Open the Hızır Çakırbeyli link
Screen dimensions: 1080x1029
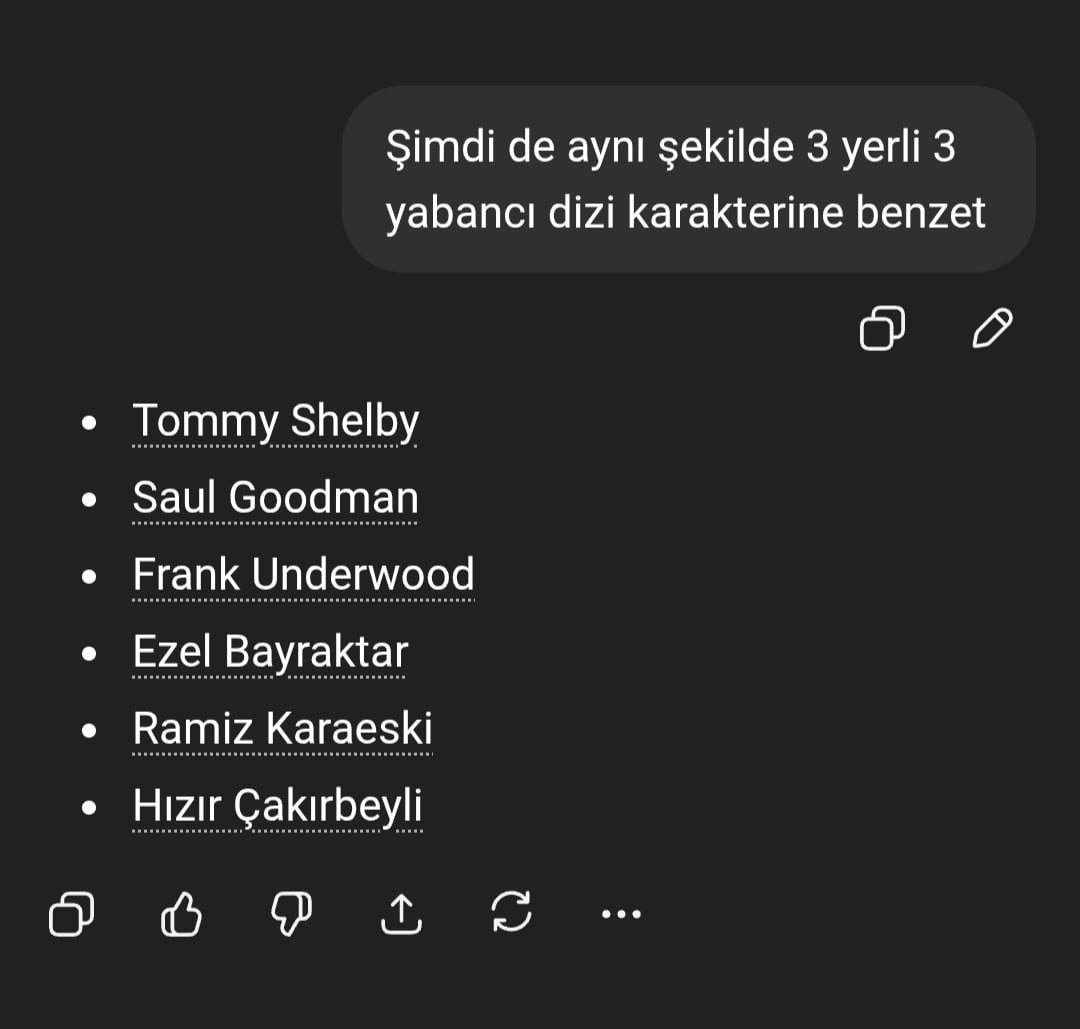click(277, 806)
